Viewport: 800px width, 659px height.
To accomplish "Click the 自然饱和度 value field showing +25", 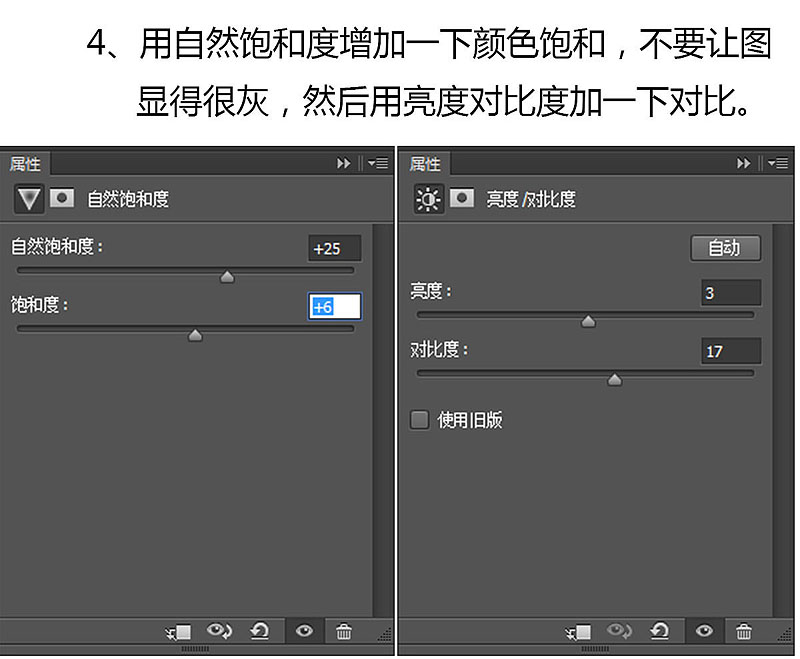I will [x=335, y=248].
